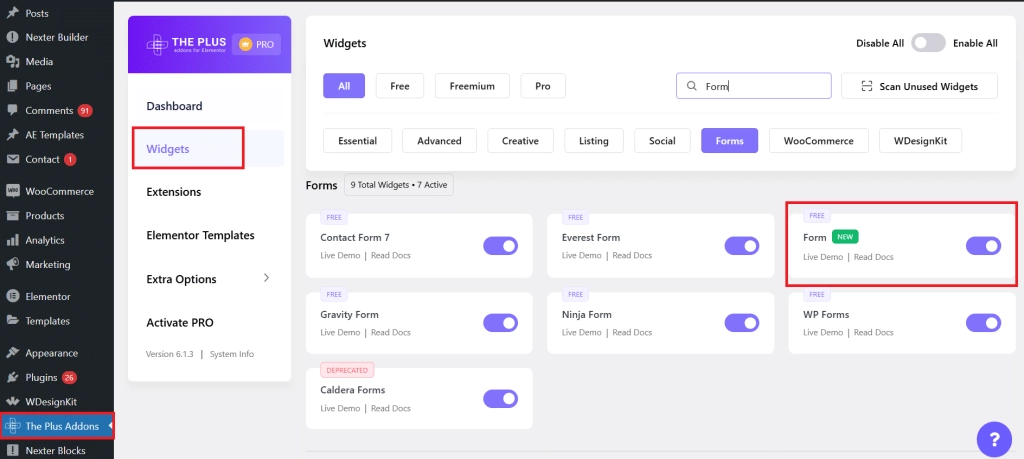The width and height of the screenshot is (1024, 459).
Task: Toggle the Ninja Form widget switch
Action: 742,323
